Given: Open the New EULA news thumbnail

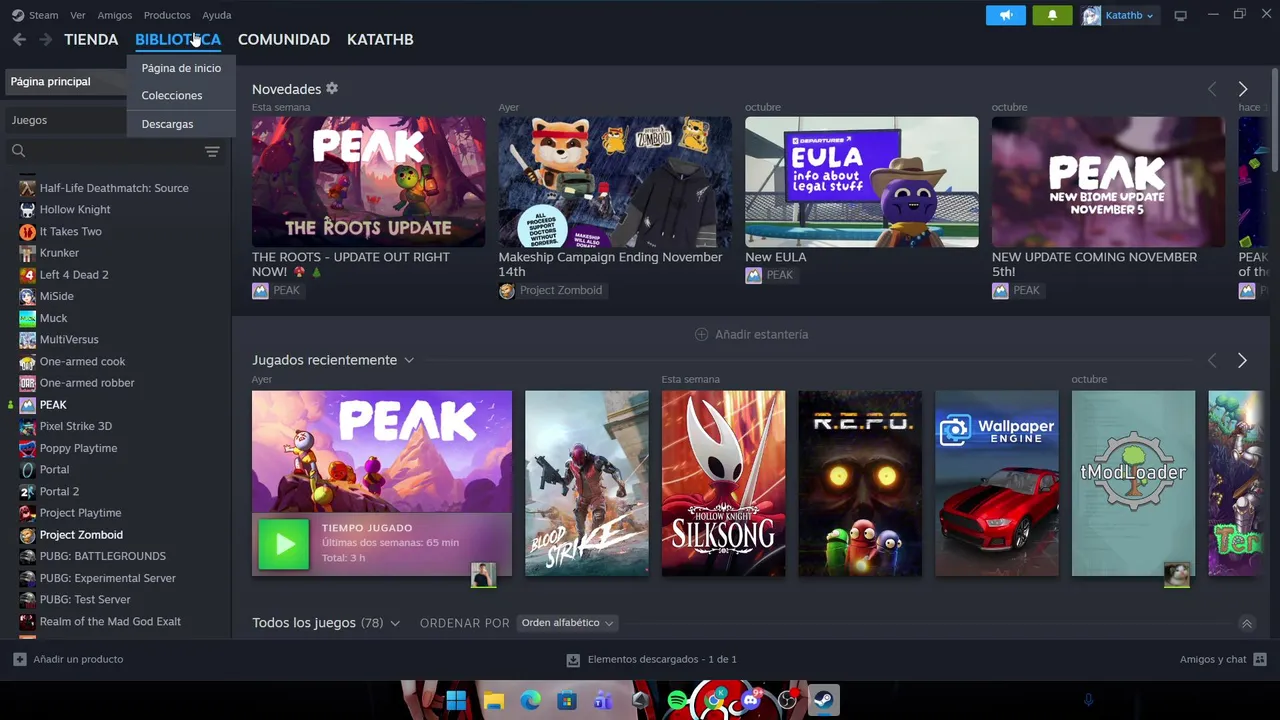Looking at the screenshot, I should point(862,182).
